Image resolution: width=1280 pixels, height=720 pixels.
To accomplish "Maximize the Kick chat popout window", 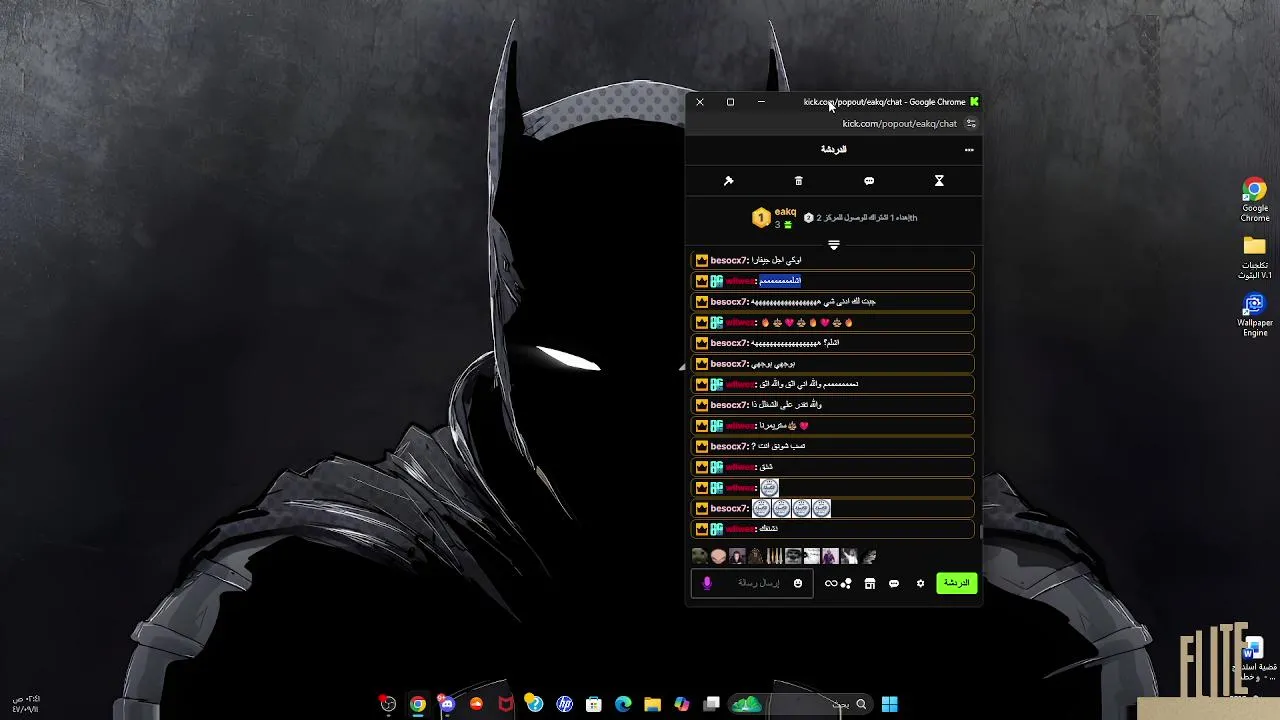I will [x=730, y=102].
